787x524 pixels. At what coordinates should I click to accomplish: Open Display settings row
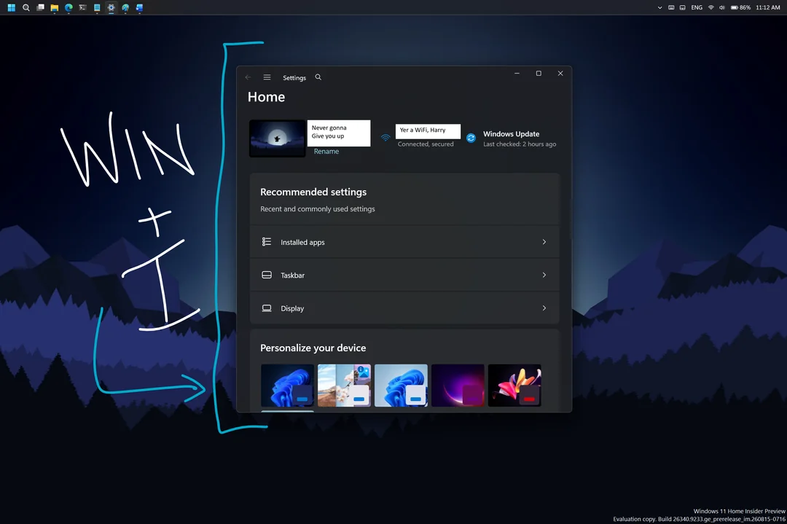(405, 308)
